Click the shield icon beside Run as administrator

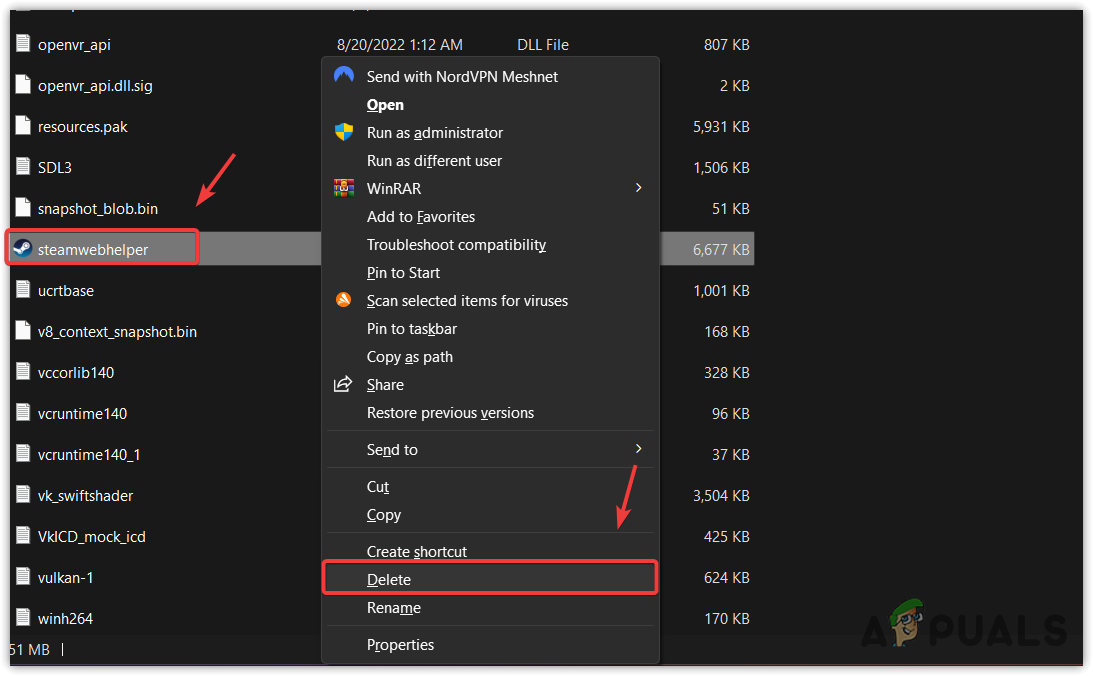coord(343,132)
